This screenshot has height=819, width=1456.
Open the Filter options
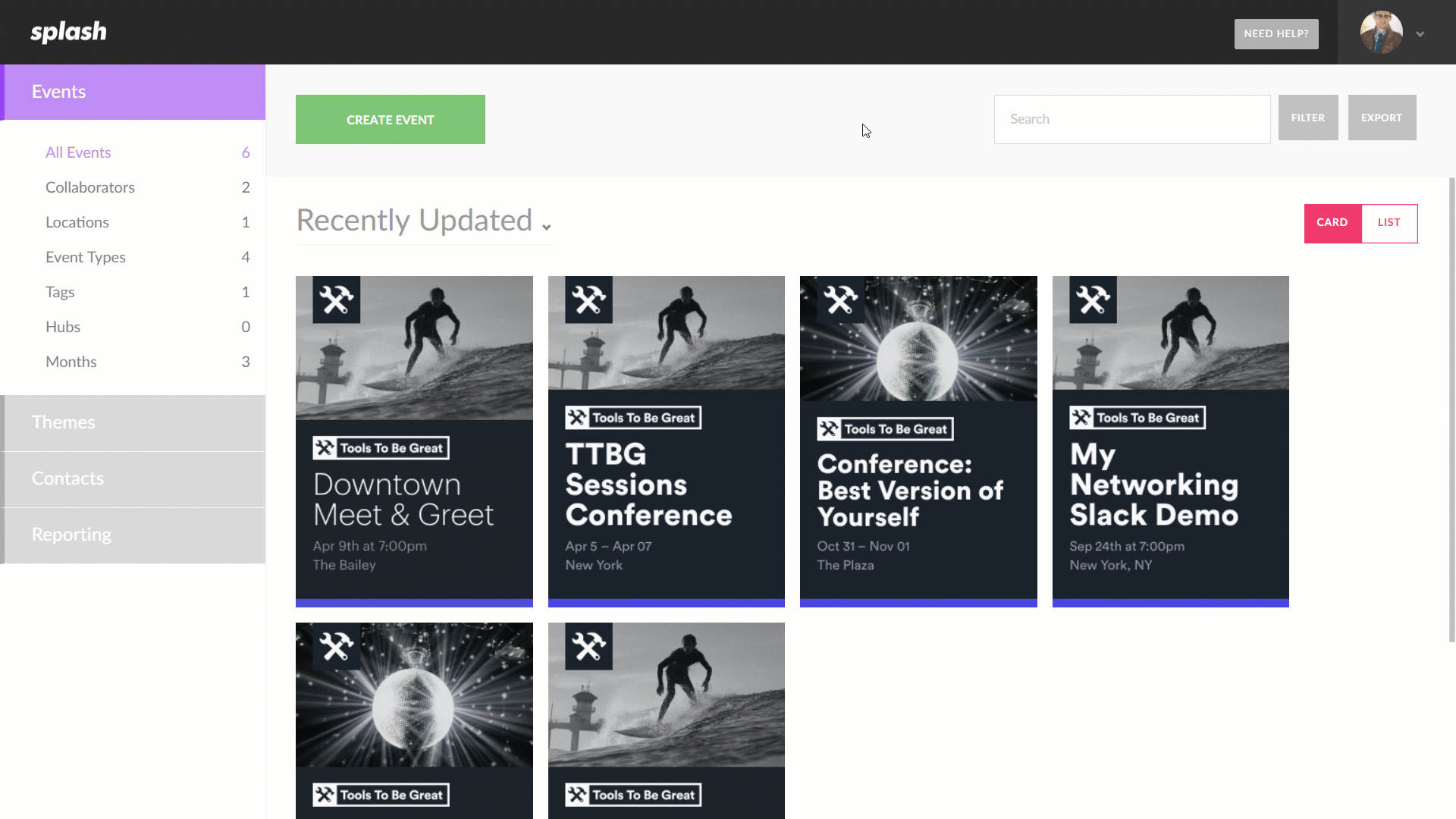(1308, 118)
